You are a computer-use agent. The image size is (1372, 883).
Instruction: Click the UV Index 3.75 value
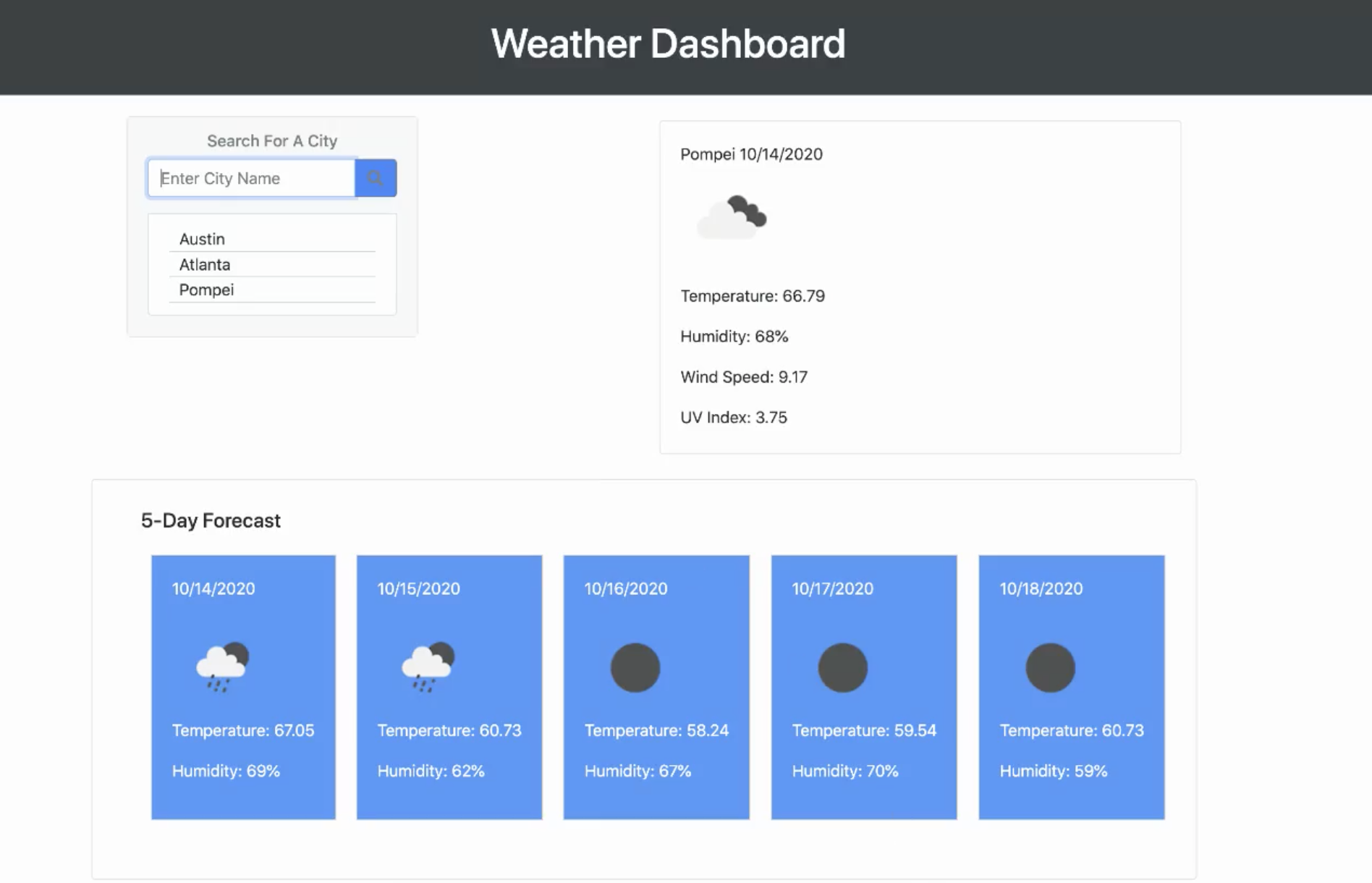tap(734, 418)
